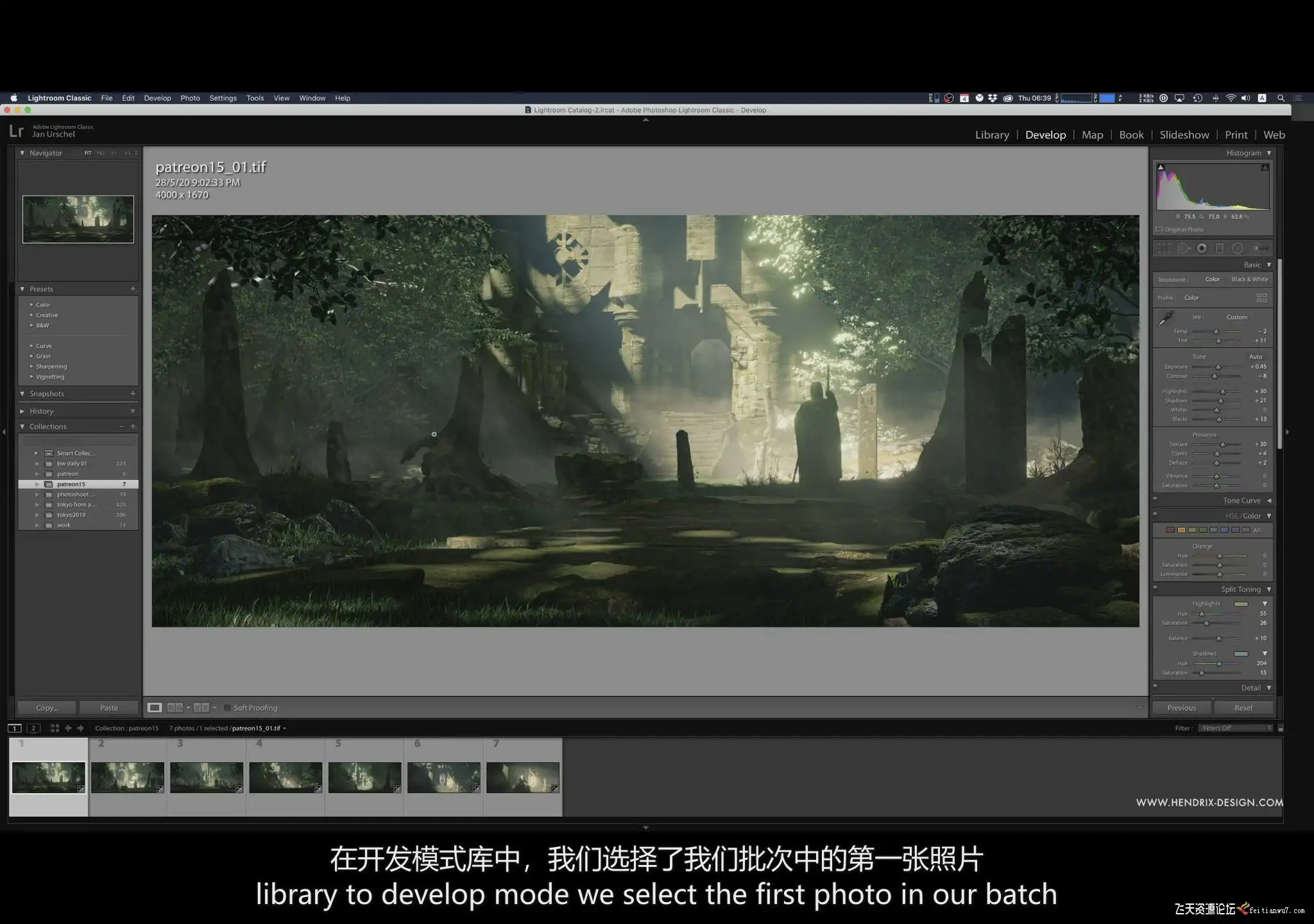Select the Spot Removal tool
Image resolution: width=1314 pixels, height=924 pixels.
click(x=1184, y=248)
